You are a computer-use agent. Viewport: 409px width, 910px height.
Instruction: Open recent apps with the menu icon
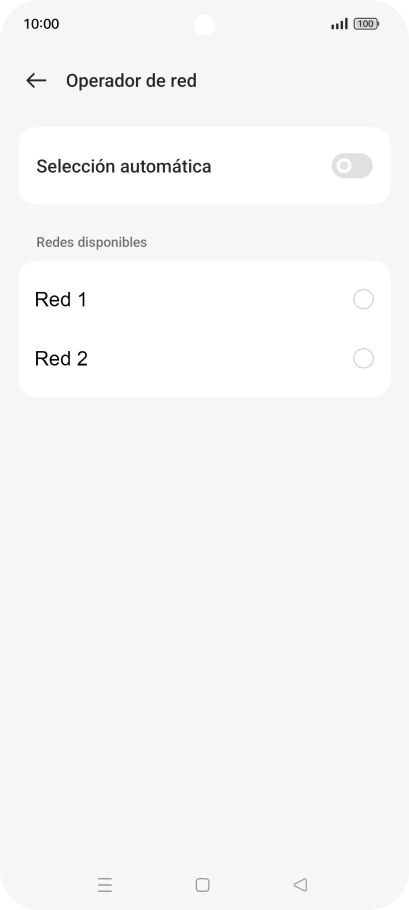tap(105, 884)
